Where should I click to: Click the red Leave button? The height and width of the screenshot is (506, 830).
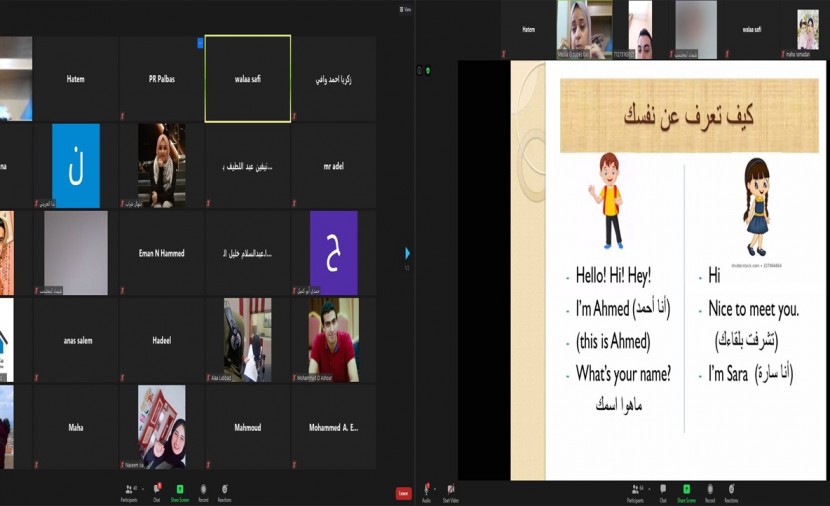(403, 493)
